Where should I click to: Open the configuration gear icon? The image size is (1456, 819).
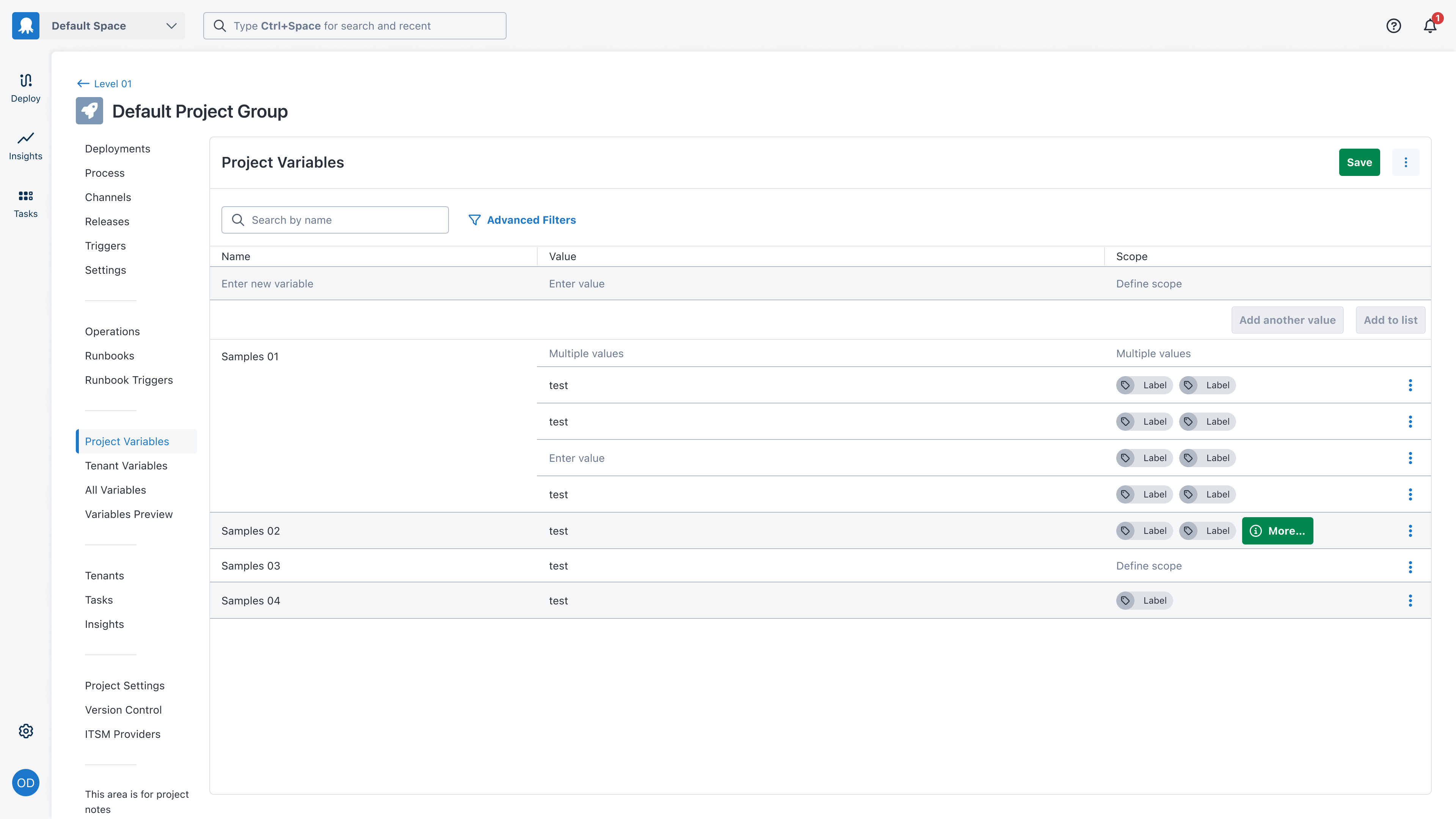(25, 731)
